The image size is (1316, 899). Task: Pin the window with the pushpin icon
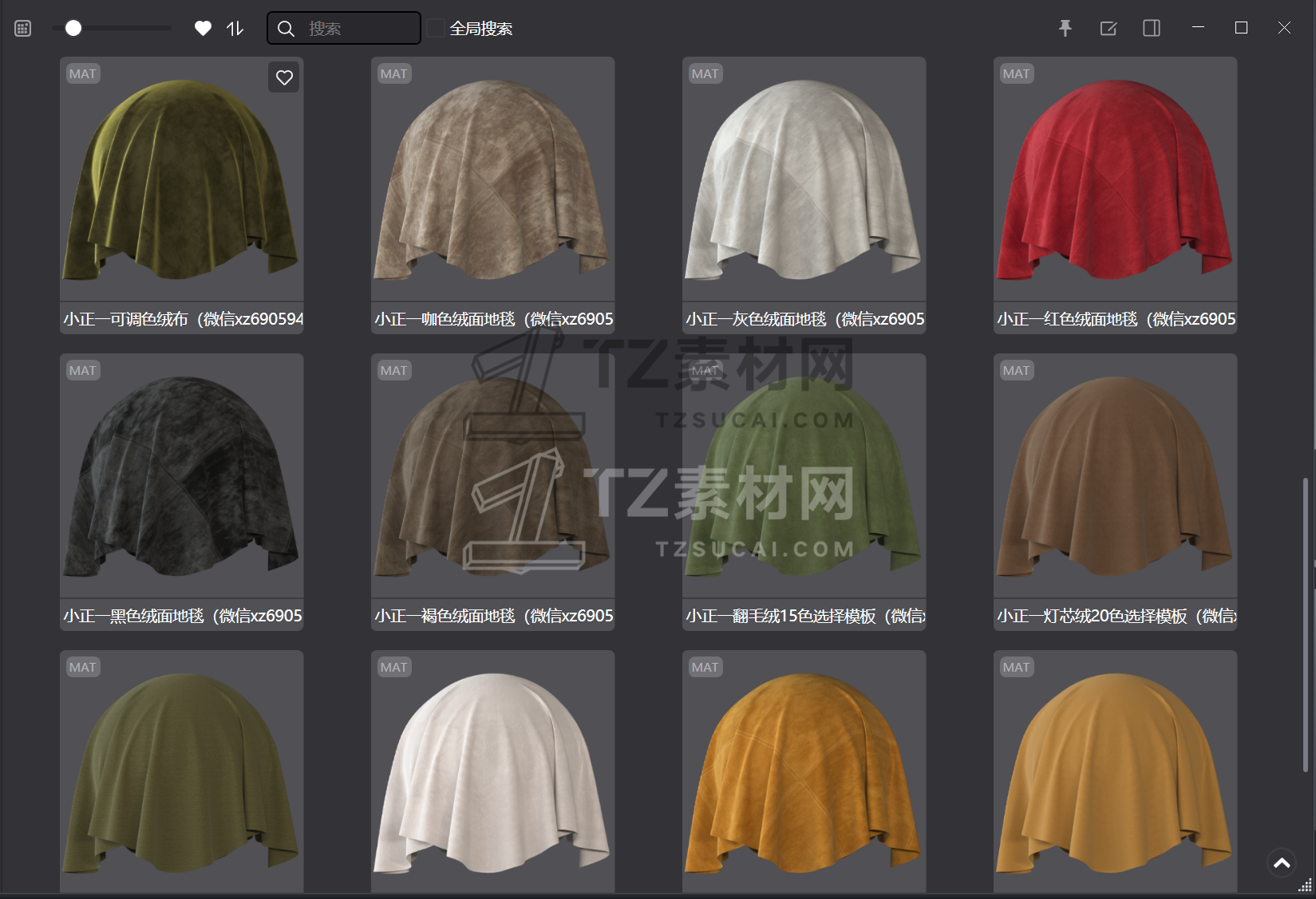1065,29
